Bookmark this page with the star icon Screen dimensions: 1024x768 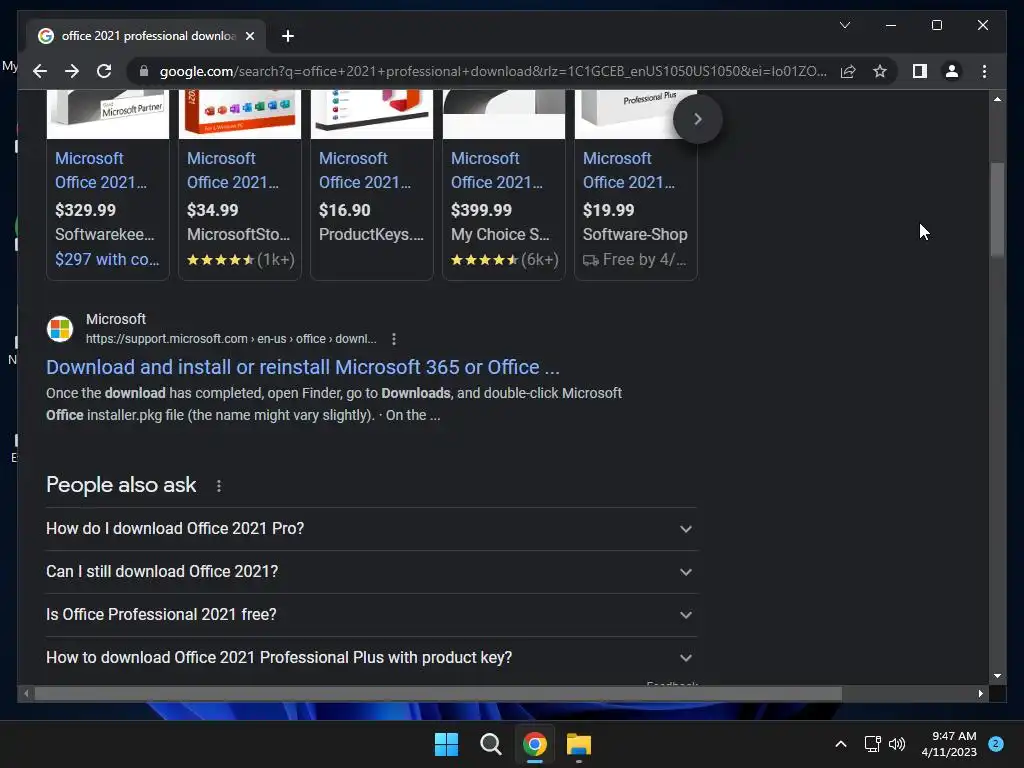(880, 71)
